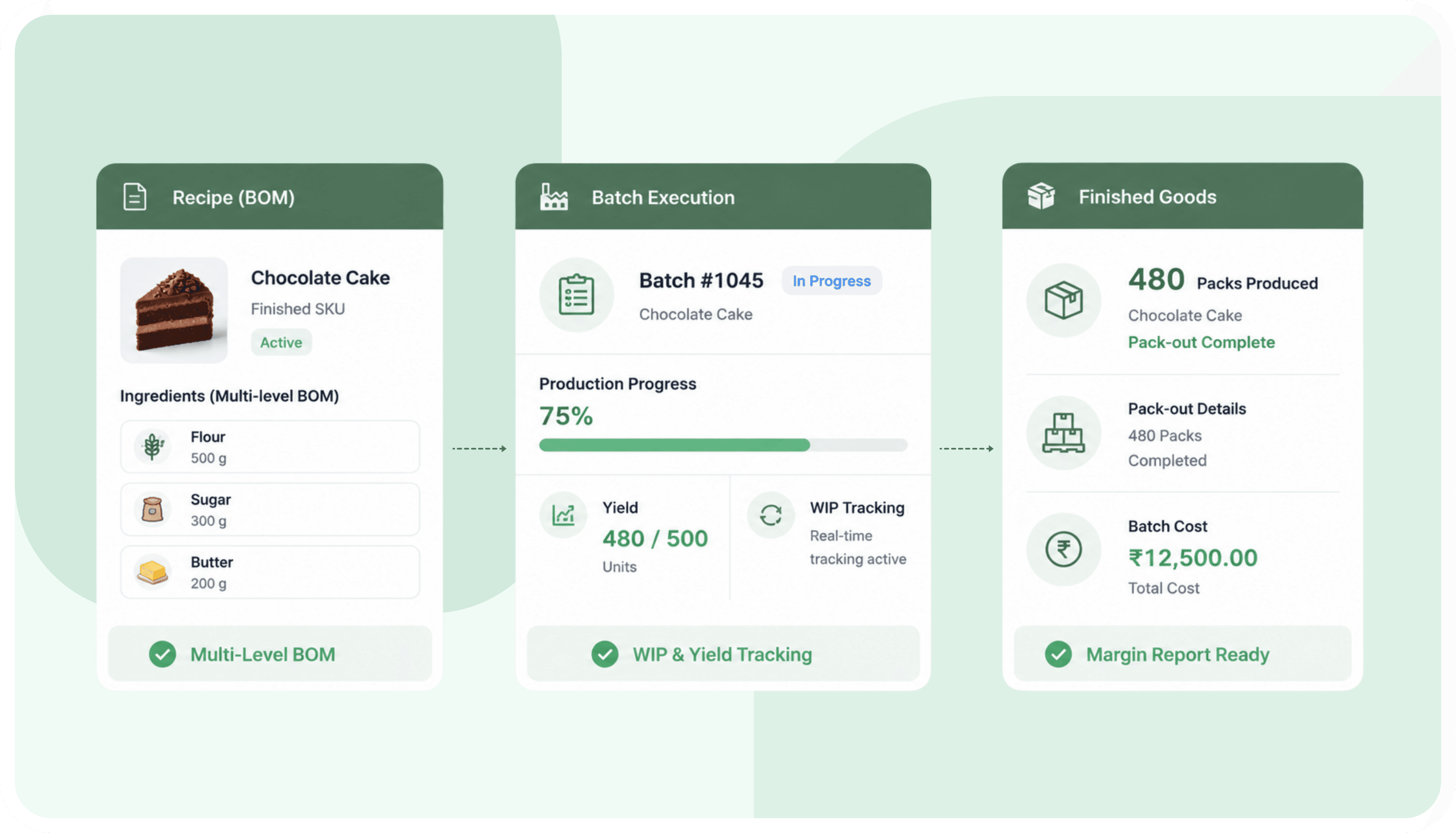The height and width of the screenshot is (833, 1456).
Task: Click Chocolate Cake under Packs Produced
Action: (1185, 315)
